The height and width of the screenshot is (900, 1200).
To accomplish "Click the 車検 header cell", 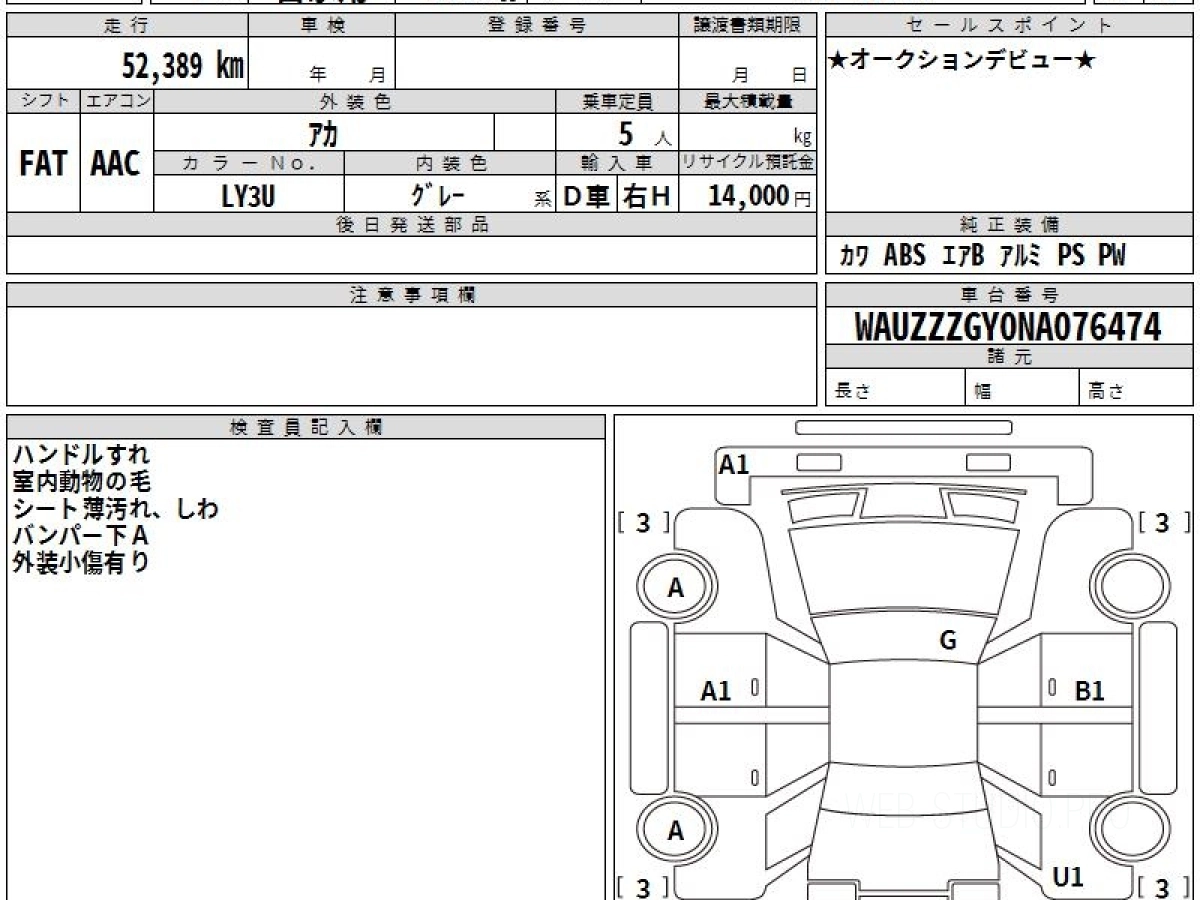I will (322, 26).
